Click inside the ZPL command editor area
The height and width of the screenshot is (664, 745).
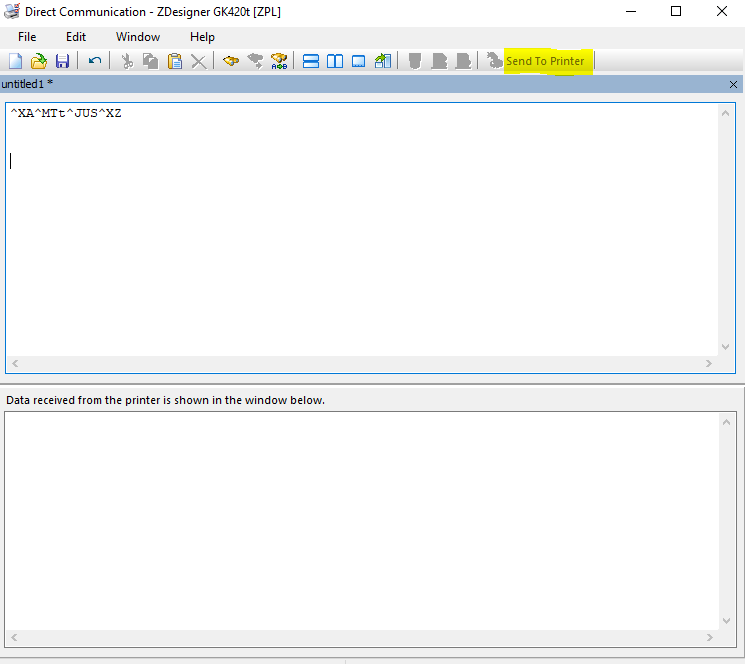pyautogui.click(x=360, y=230)
